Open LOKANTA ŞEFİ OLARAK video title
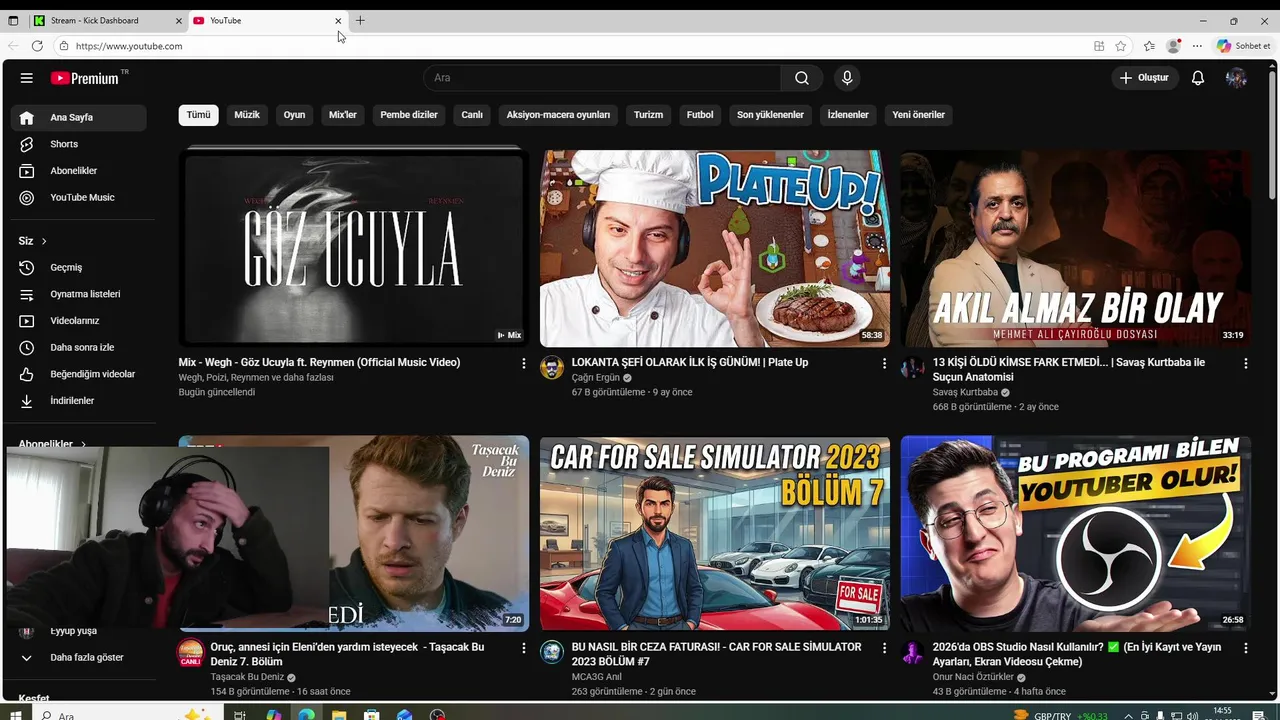Screen dimensions: 1280x720 tap(690, 362)
